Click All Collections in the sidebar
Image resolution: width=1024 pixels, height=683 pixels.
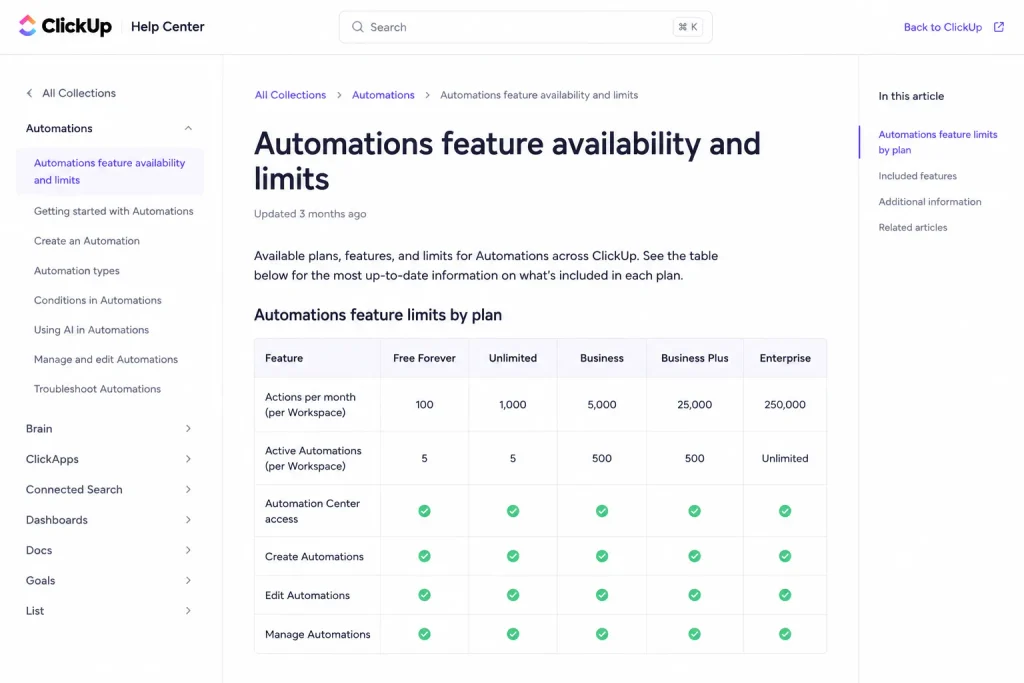[x=79, y=93]
